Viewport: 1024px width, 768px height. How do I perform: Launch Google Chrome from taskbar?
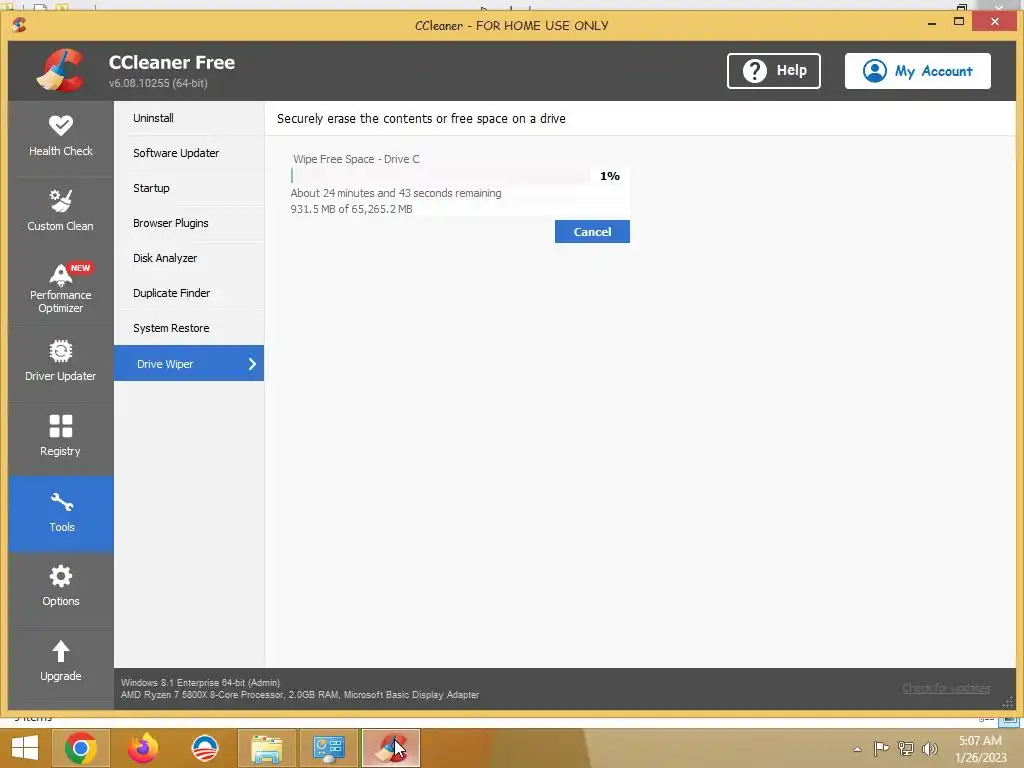pos(81,748)
